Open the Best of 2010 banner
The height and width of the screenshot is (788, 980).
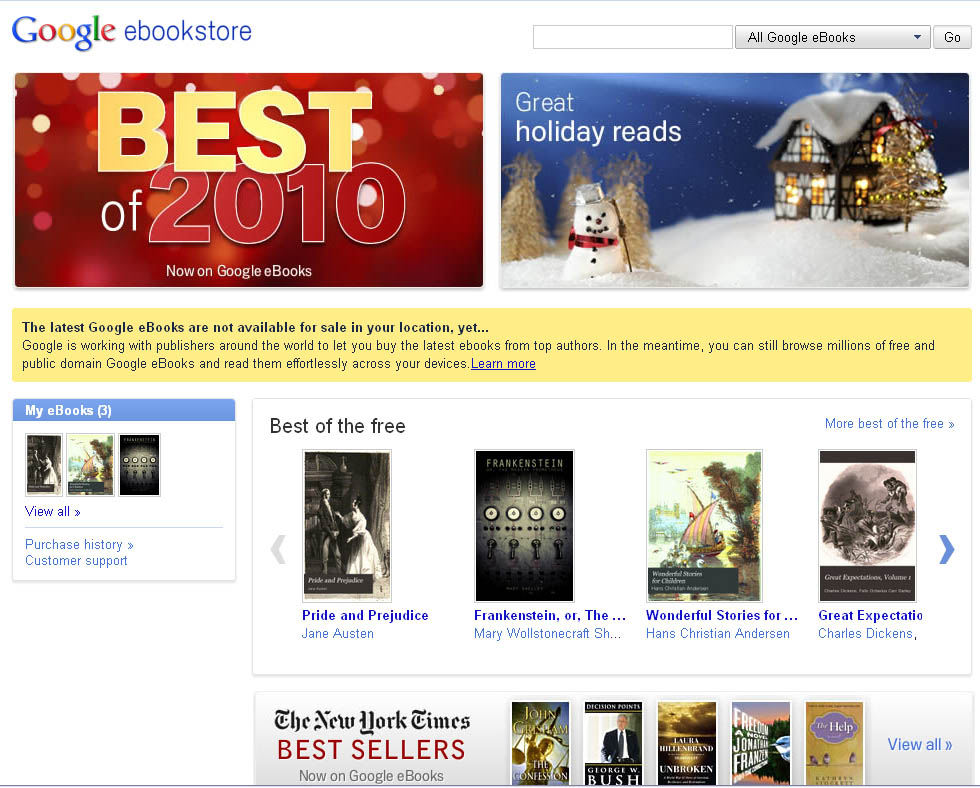click(249, 180)
